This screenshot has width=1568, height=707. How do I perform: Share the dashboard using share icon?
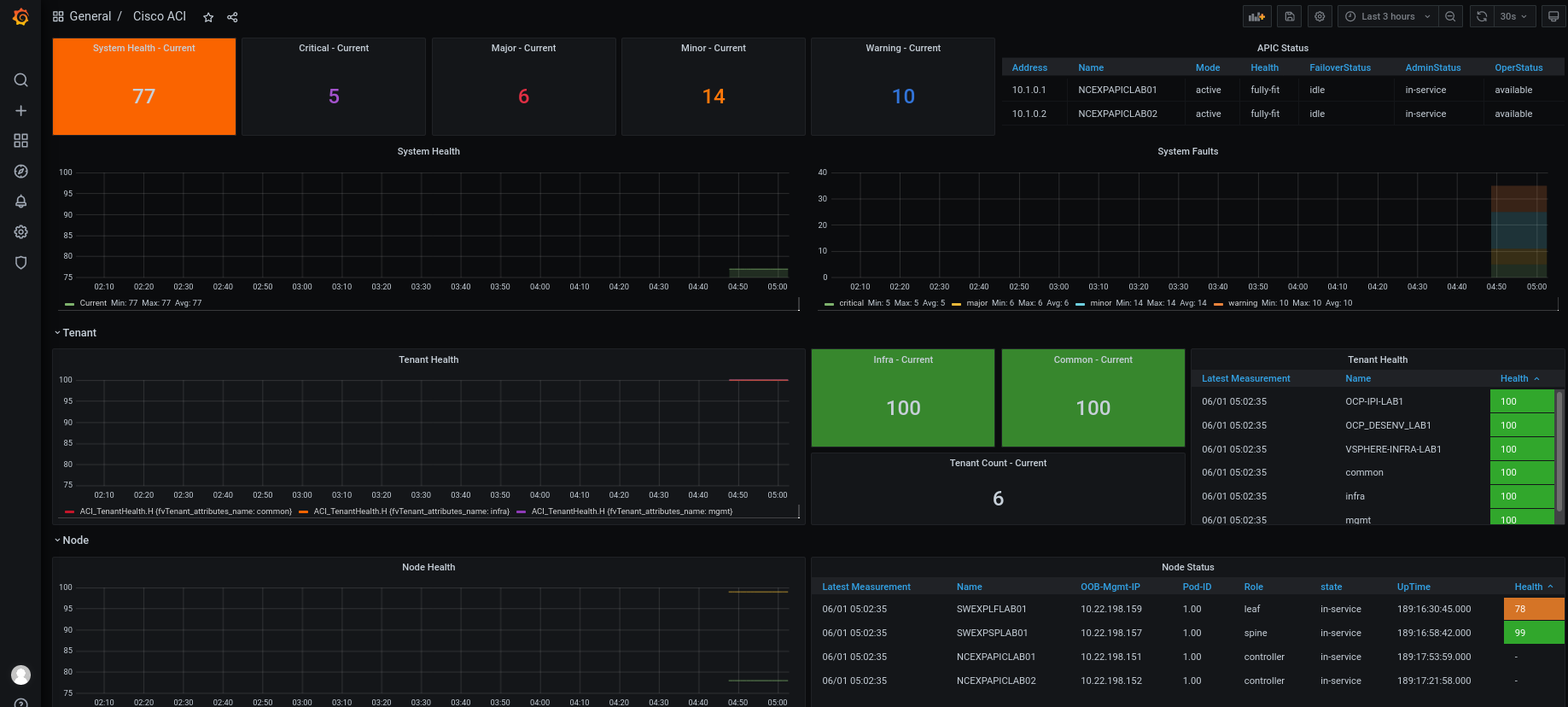click(x=232, y=17)
